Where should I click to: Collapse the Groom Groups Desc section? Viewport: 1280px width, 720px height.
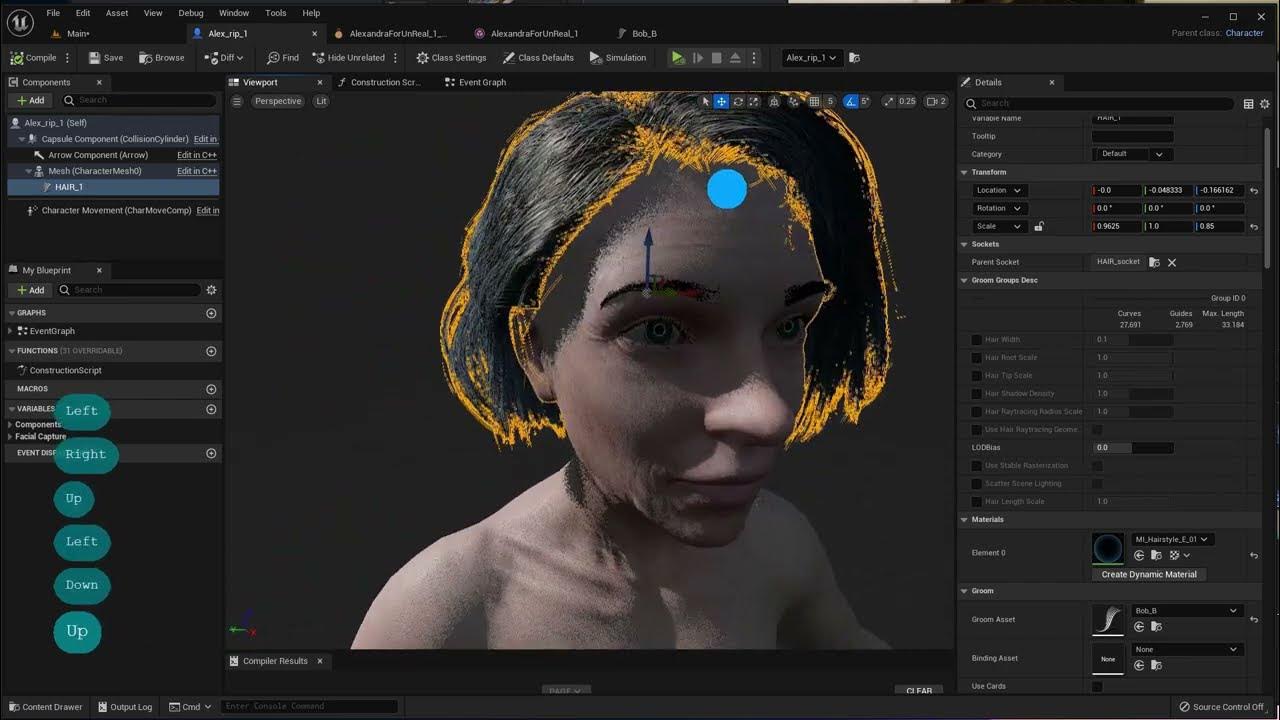click(x=965, y=280)
